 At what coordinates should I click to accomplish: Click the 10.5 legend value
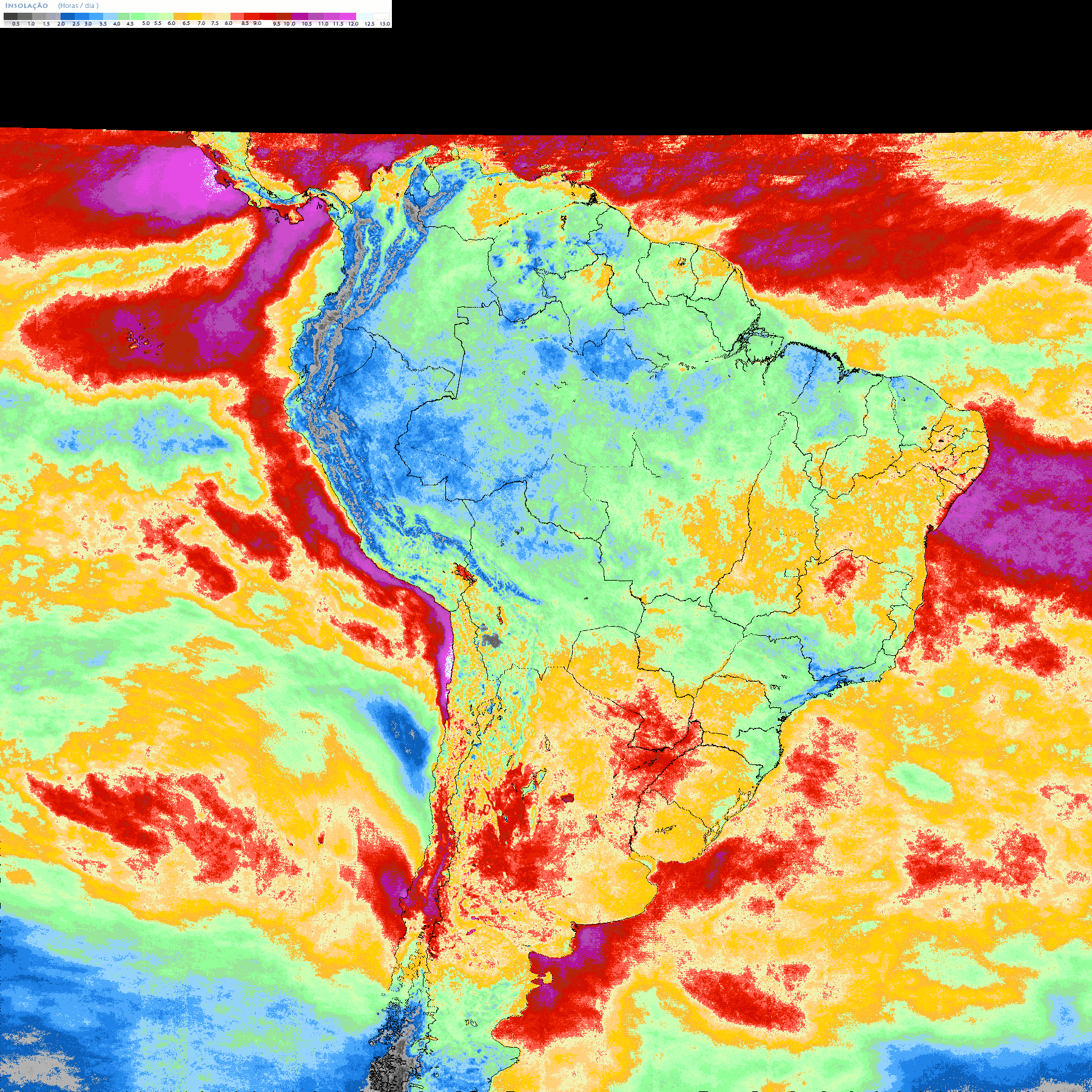[307, 24]
